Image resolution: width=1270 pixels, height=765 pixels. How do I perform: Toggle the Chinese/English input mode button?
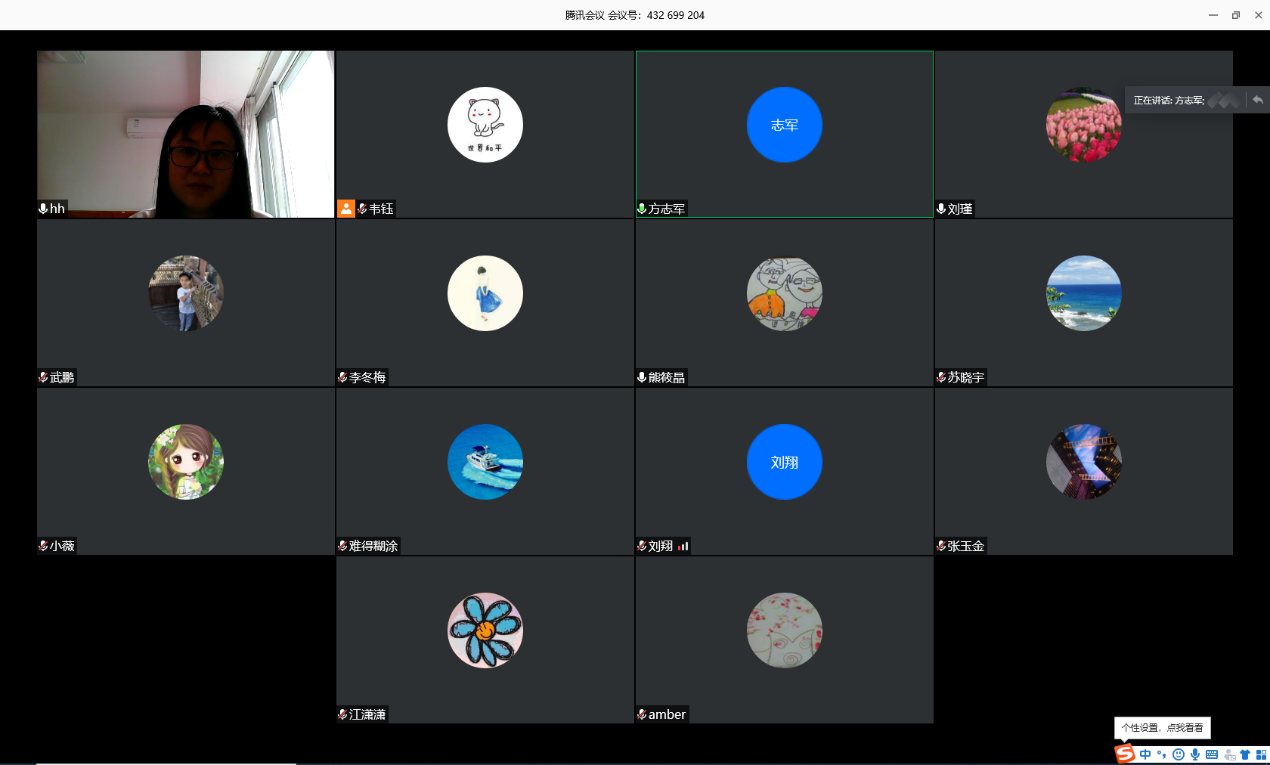click(1146, 754)
